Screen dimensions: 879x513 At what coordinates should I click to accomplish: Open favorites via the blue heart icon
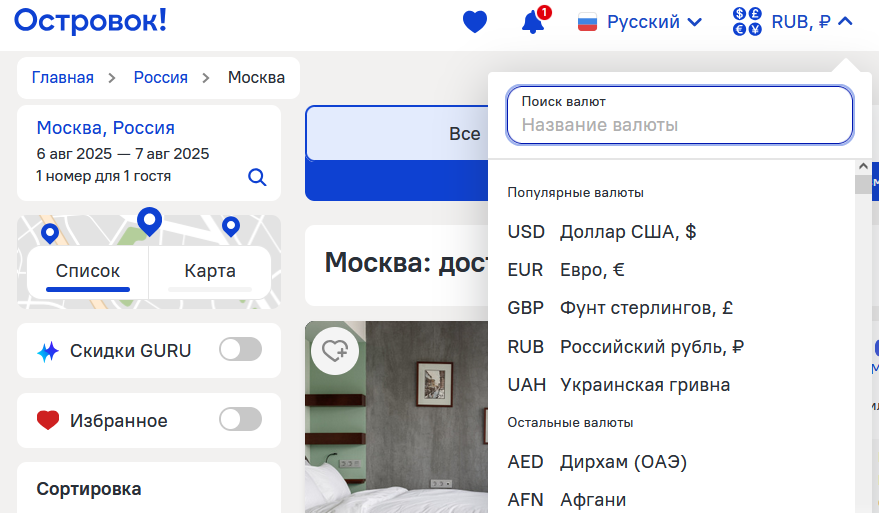[475, 22]
